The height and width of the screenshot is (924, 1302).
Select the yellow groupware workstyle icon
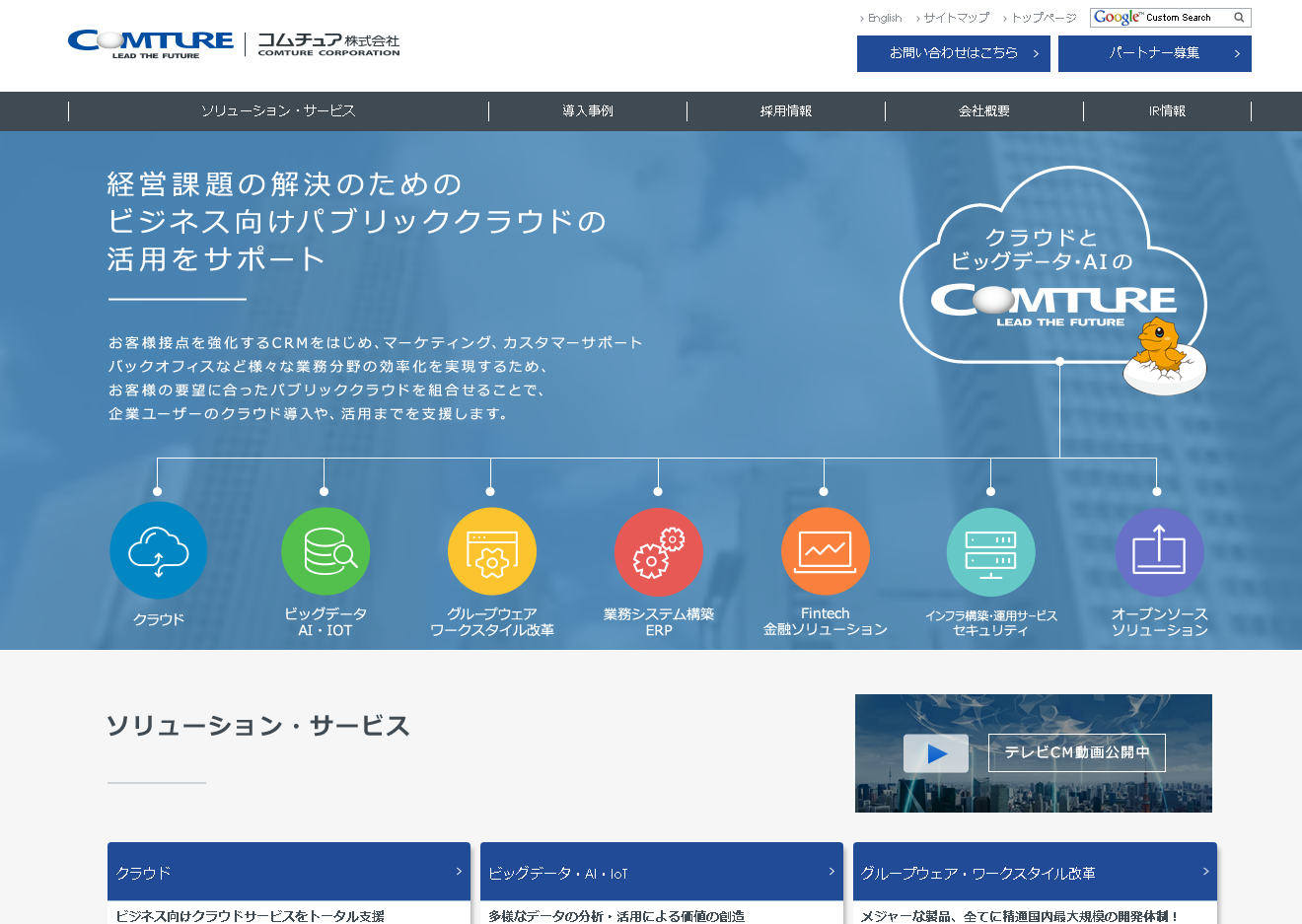pos(491,552)
